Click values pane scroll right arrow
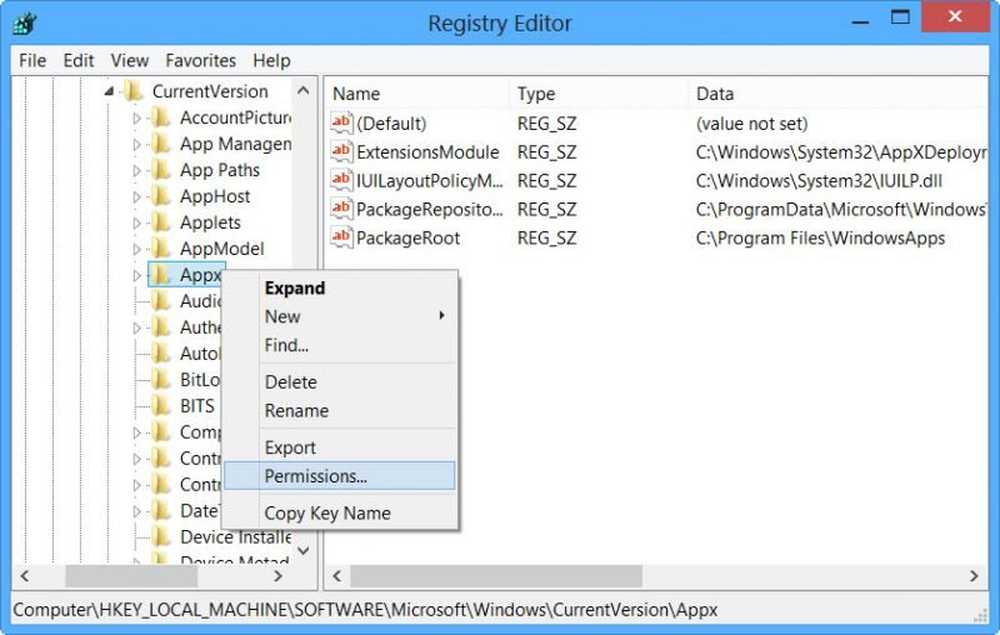Screen dimensions: 1000x635 tap(974, 576)
